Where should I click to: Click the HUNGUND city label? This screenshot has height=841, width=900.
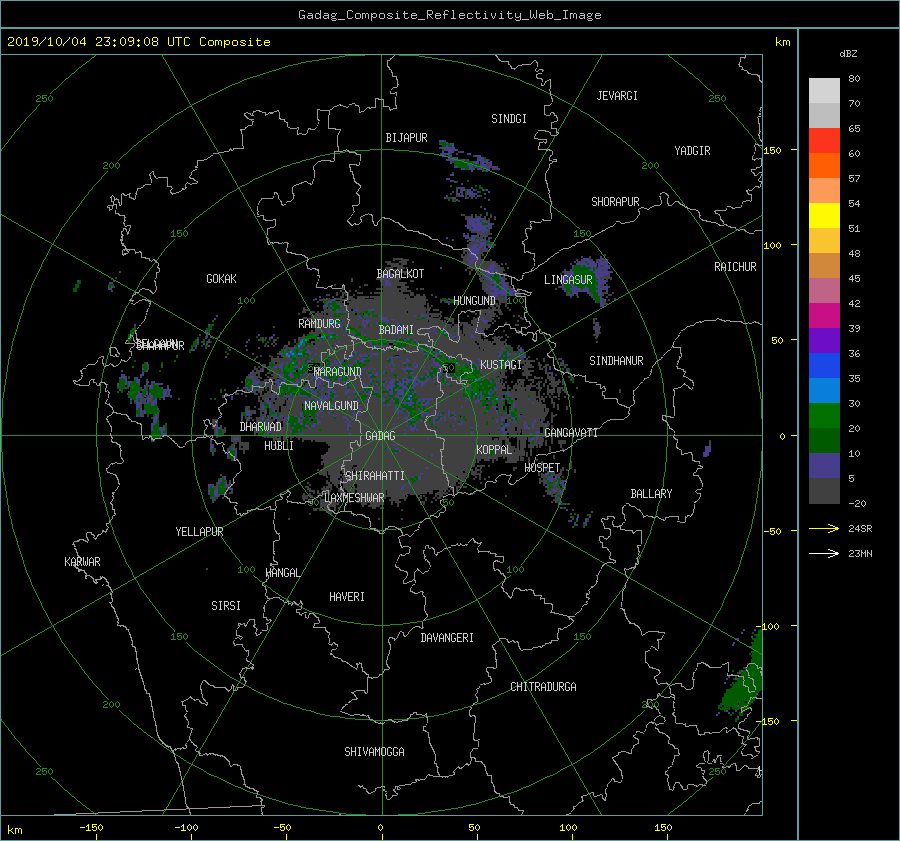point(474,301)
